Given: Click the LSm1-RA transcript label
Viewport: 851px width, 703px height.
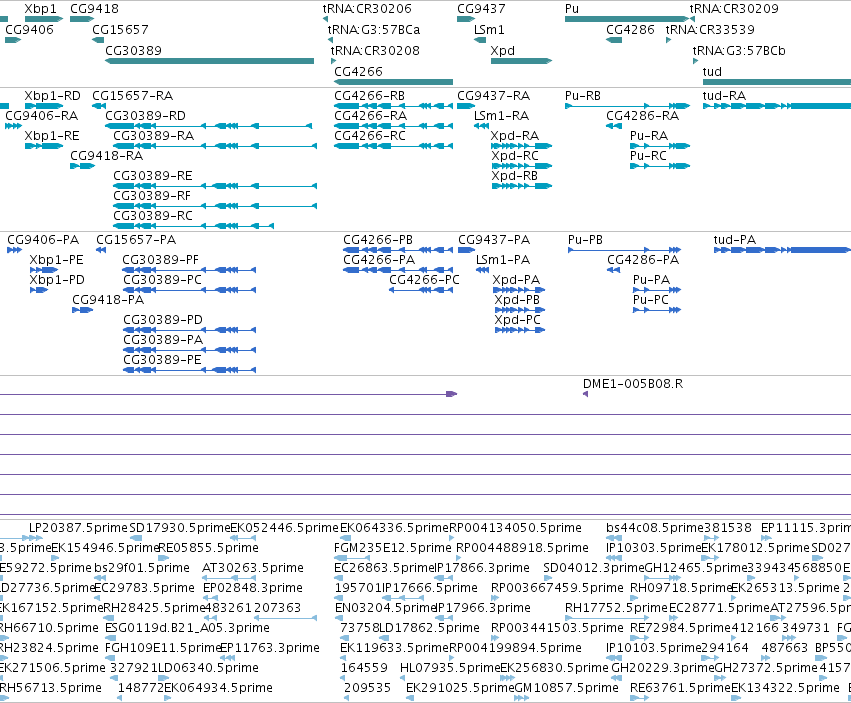Looking at the screenshot, I should pyautogui.click(x=501, y=116).
